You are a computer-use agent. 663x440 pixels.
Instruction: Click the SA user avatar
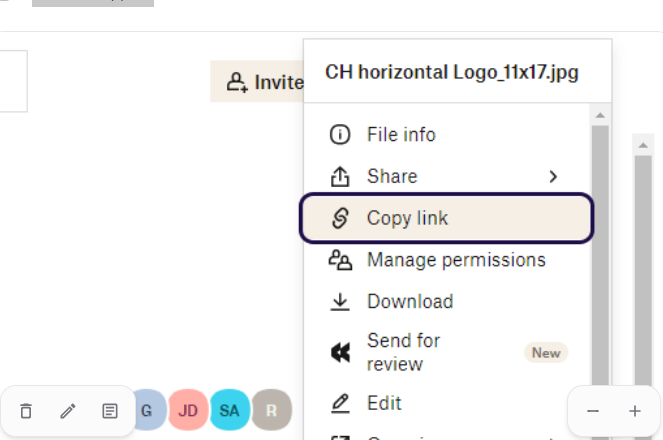(x=230, y=410)
